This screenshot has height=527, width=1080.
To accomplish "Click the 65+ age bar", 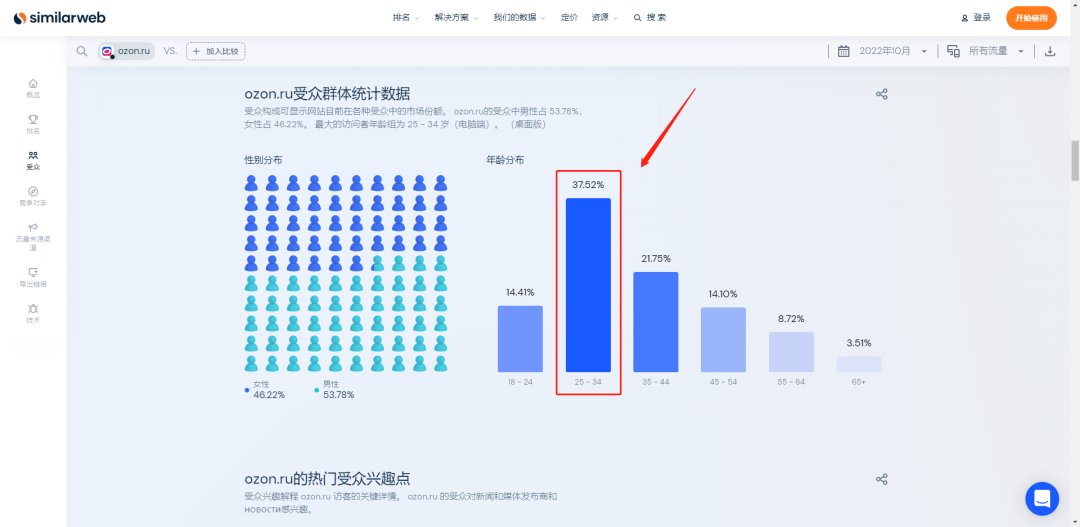I will click(859, 364).
